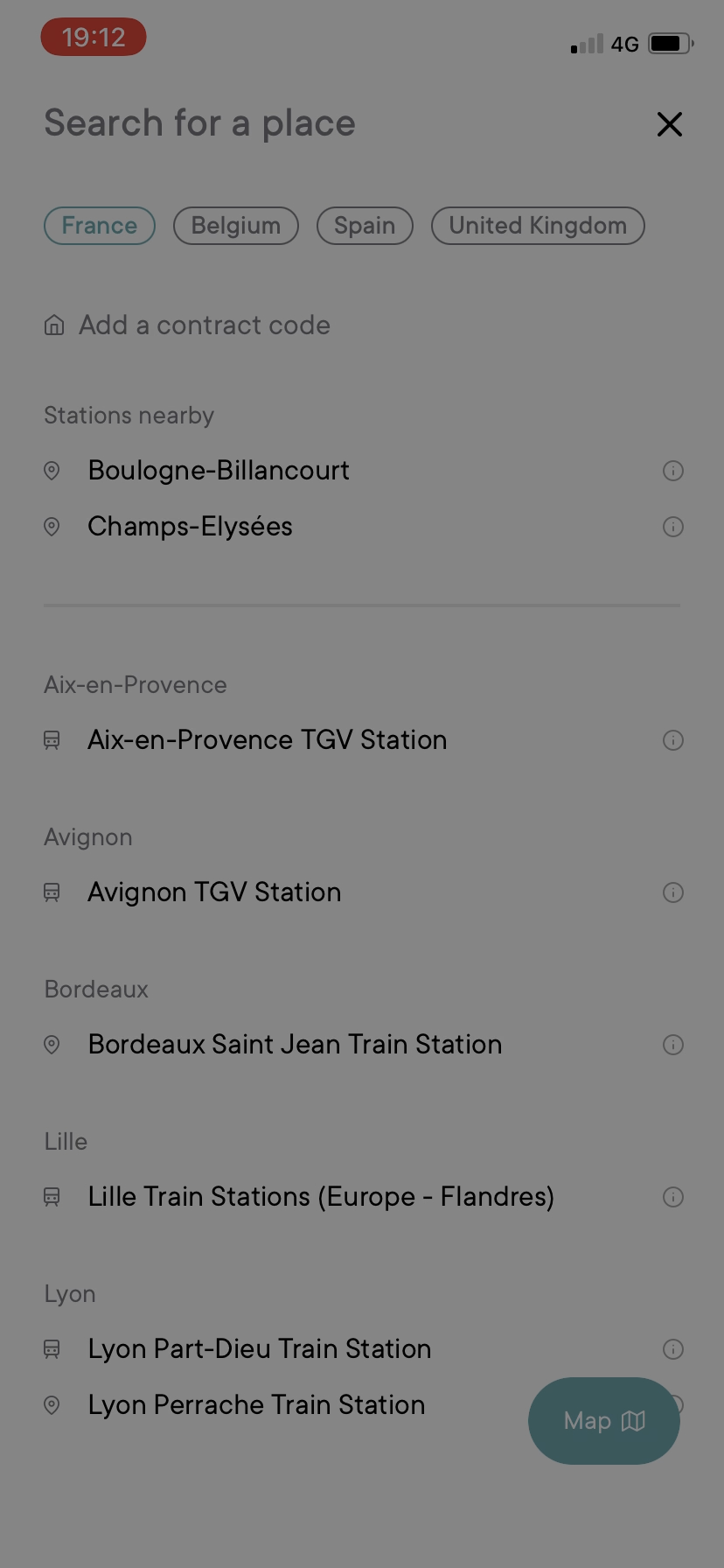The width and height of the screenshot is (724, 1568).
Task: Select the France country filter
Action: 100,226
